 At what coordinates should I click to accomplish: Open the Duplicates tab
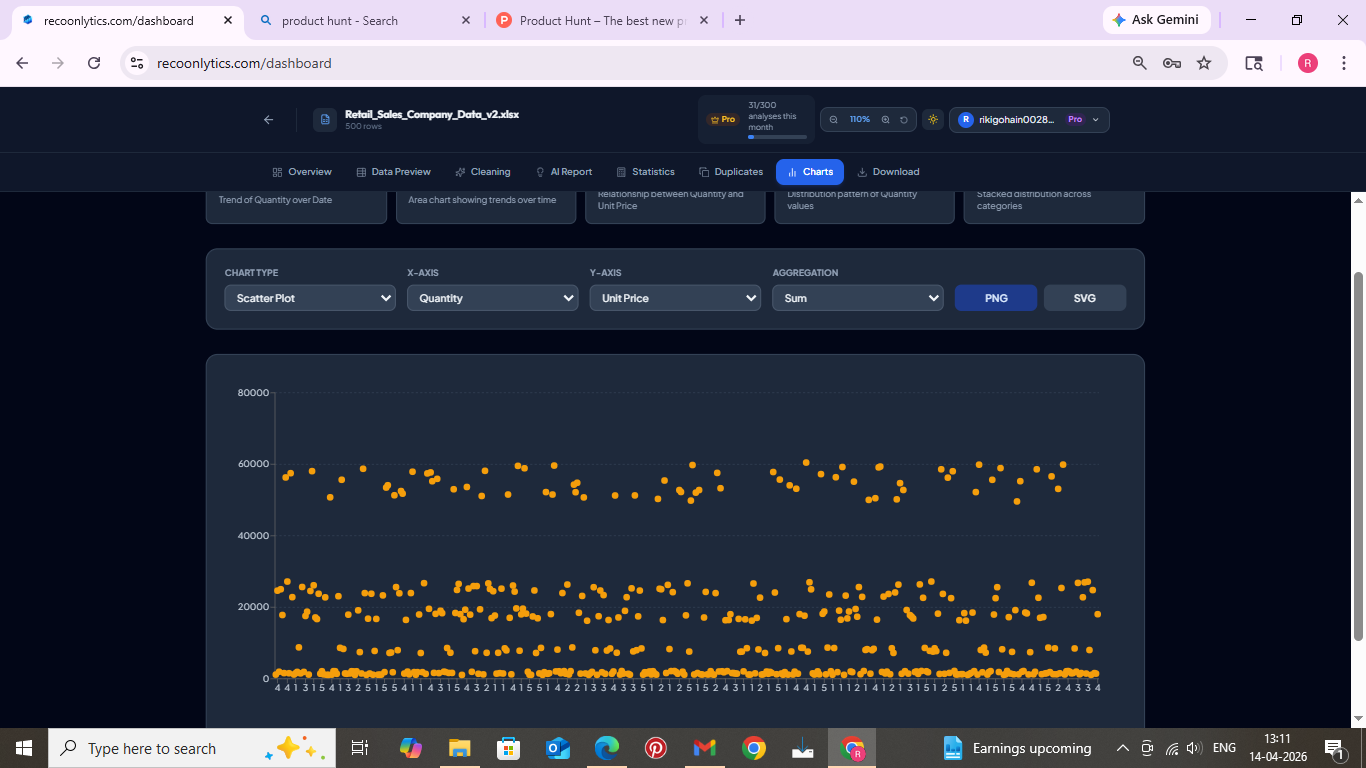click(x=731, y=172)
